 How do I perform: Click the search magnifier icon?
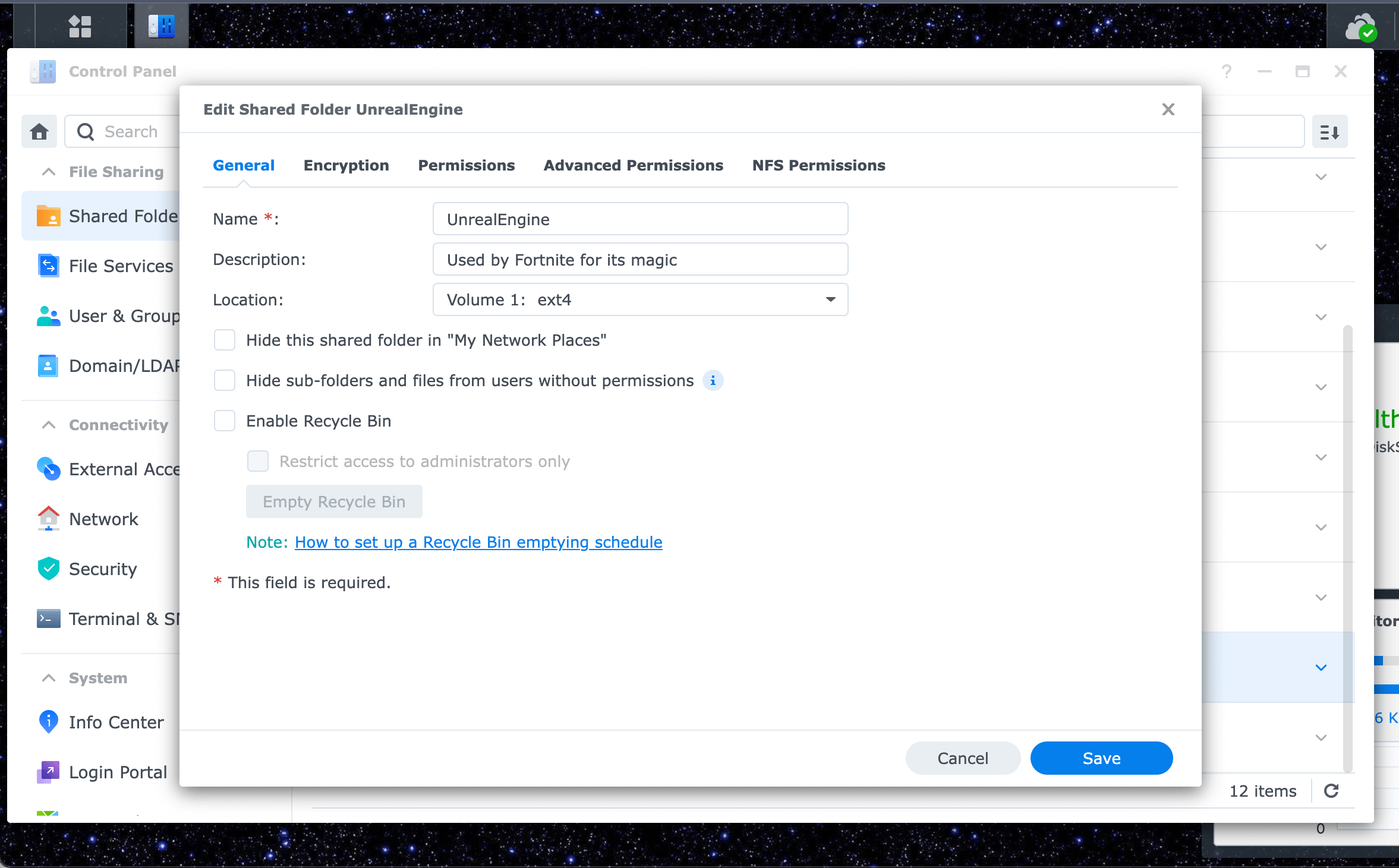click(x=86, y=131)
